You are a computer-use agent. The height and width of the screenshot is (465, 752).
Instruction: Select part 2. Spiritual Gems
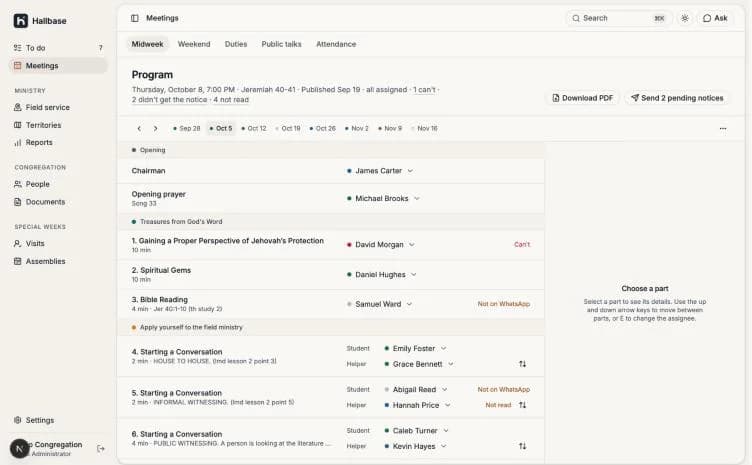331,275
